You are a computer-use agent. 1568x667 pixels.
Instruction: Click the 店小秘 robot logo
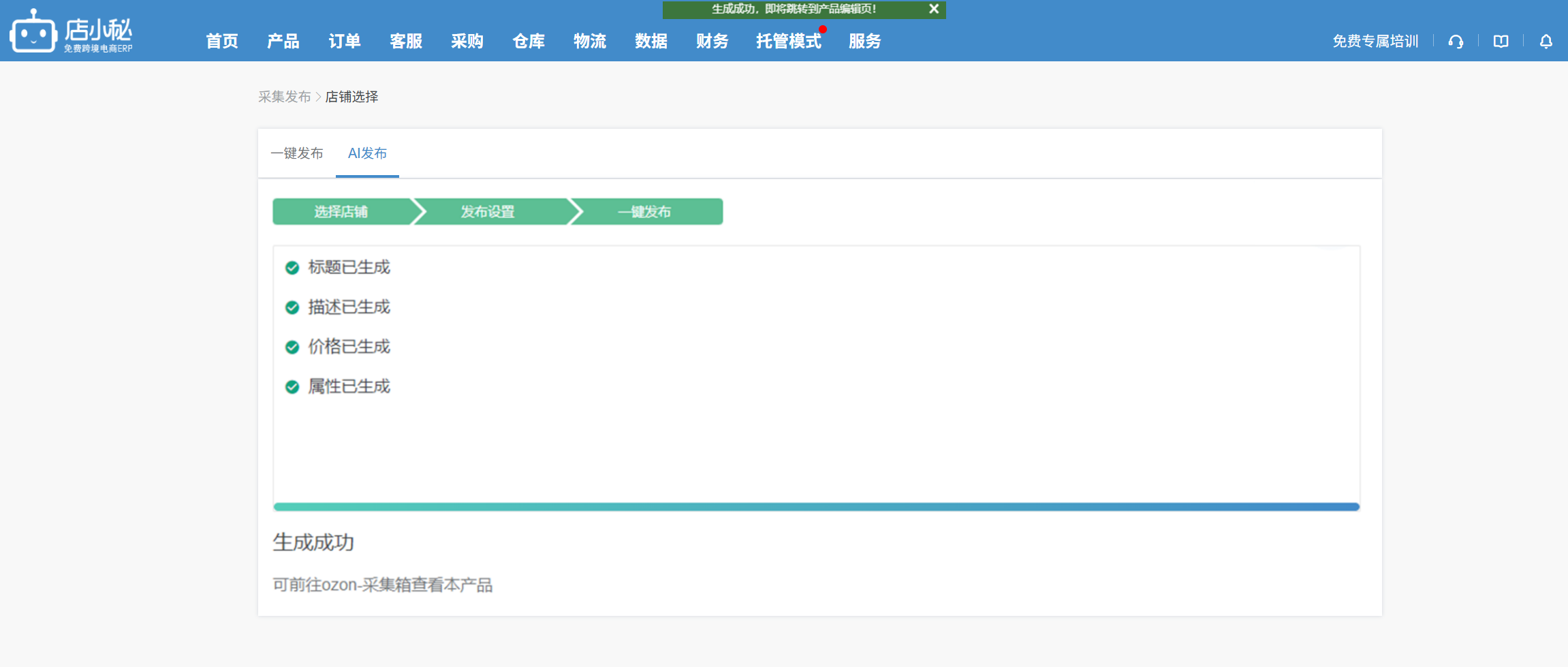[x=33, y=32]
